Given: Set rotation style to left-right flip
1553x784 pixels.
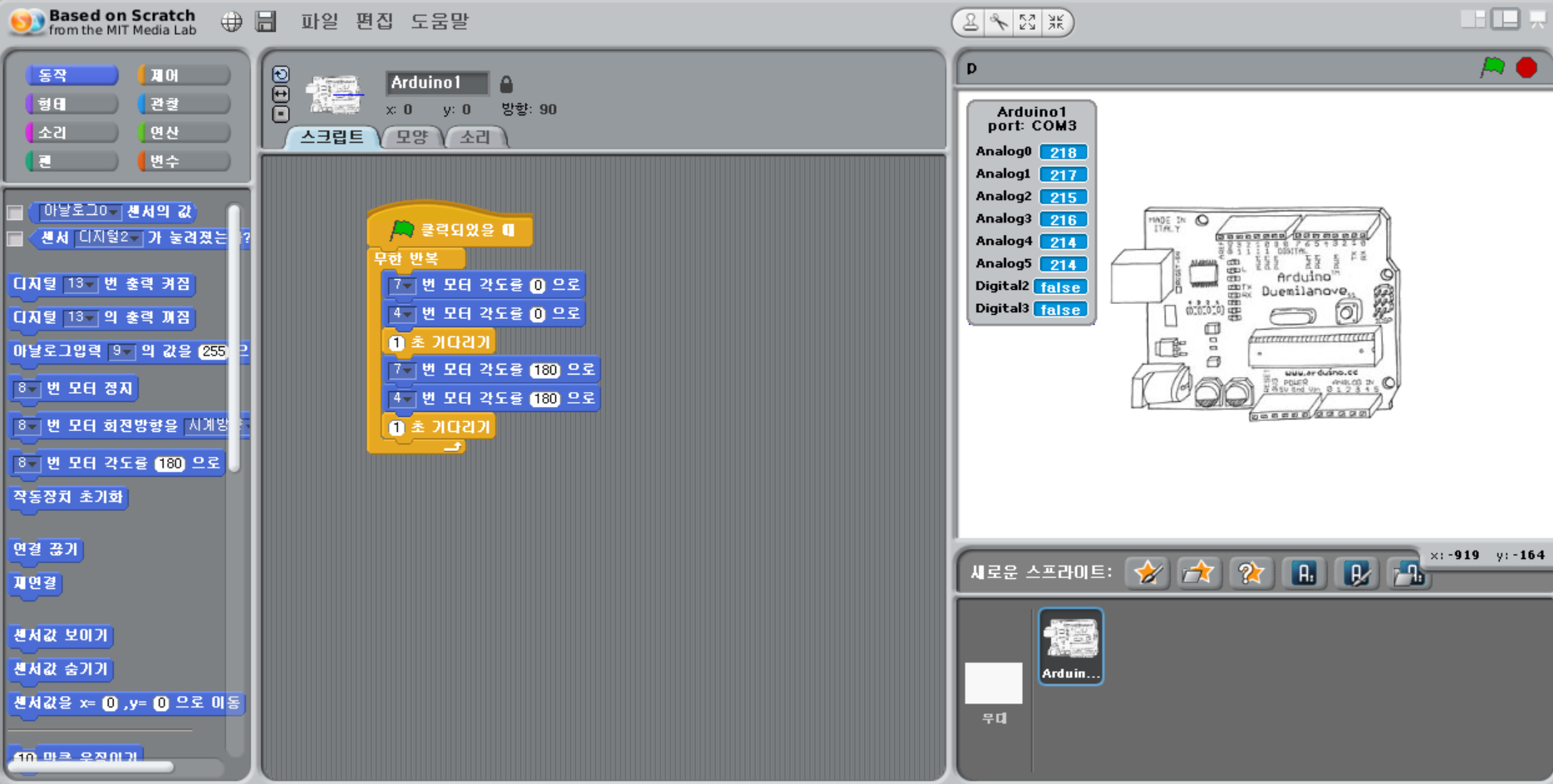Looking at the screenshot, I should [x=281, y=94].
